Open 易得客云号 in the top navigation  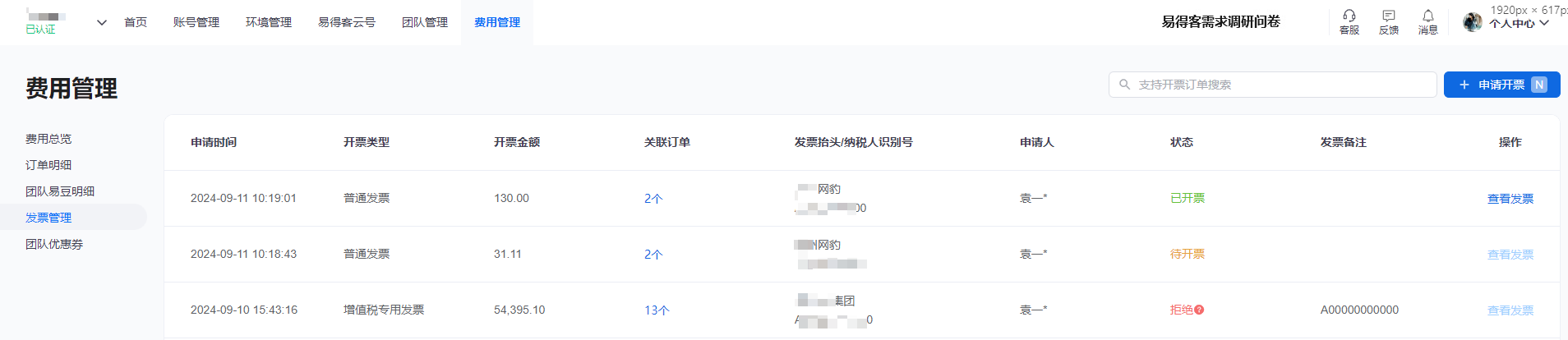(x=347, y=22)
